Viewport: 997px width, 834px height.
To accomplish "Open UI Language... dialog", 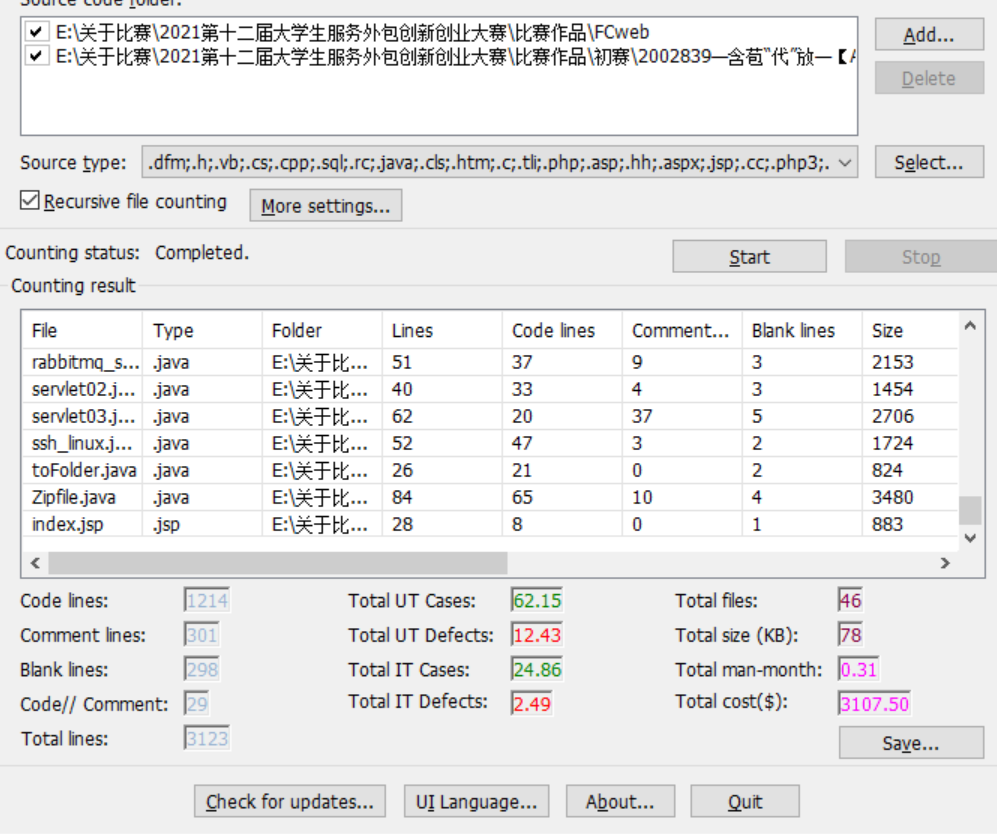I will [476, 801].
